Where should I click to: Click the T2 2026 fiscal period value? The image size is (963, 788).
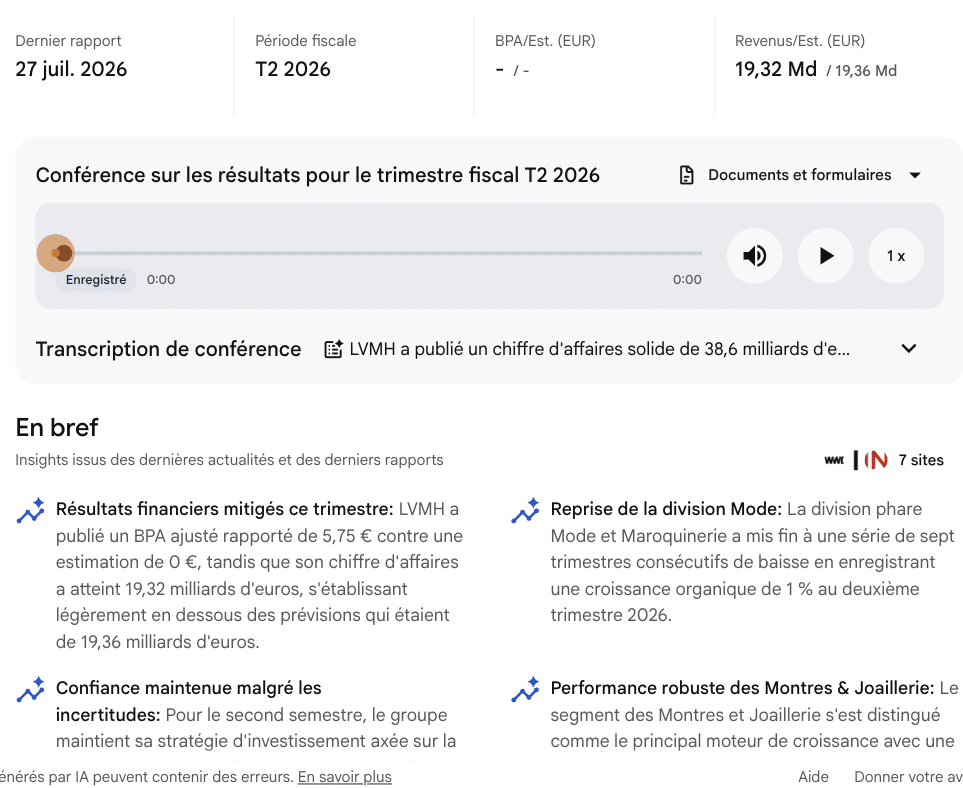pos(293,69)
